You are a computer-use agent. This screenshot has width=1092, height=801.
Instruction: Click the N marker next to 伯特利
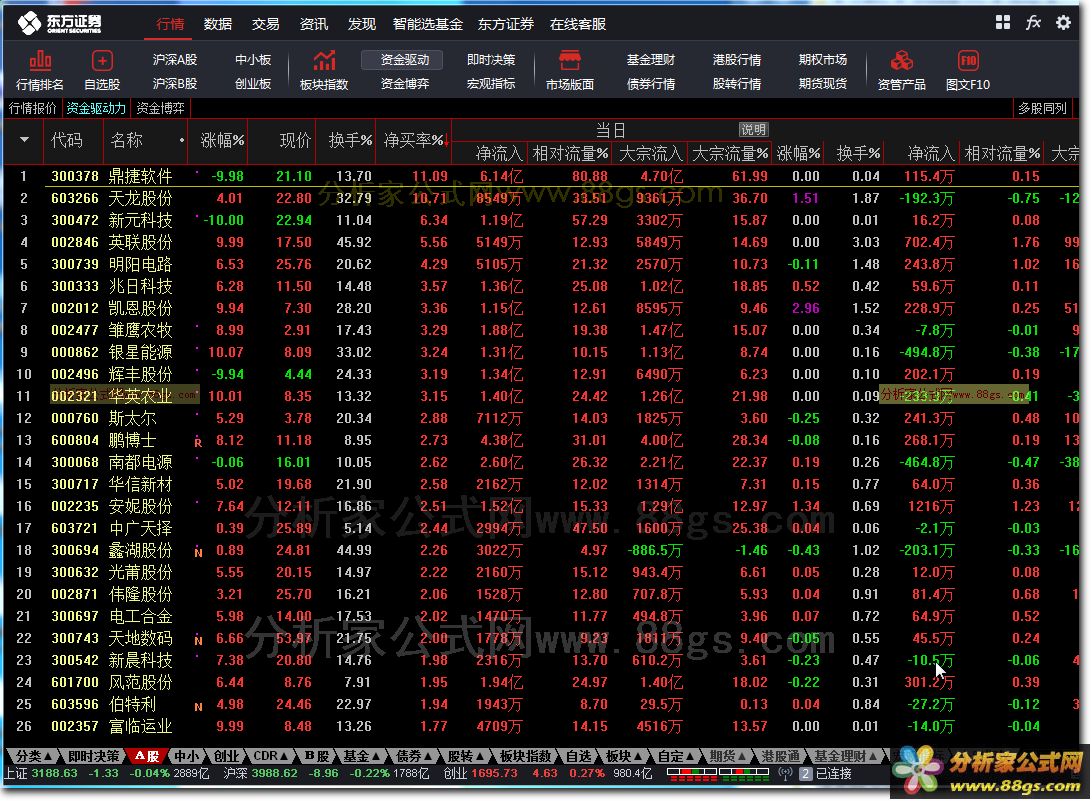pyautogui.click(x=198, y=706)
